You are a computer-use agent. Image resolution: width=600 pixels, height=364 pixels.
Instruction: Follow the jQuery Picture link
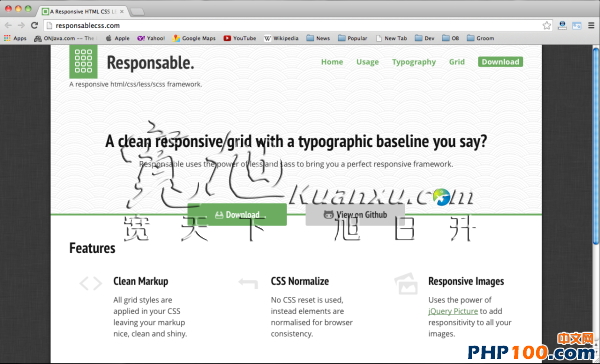[x=453, y=311]
